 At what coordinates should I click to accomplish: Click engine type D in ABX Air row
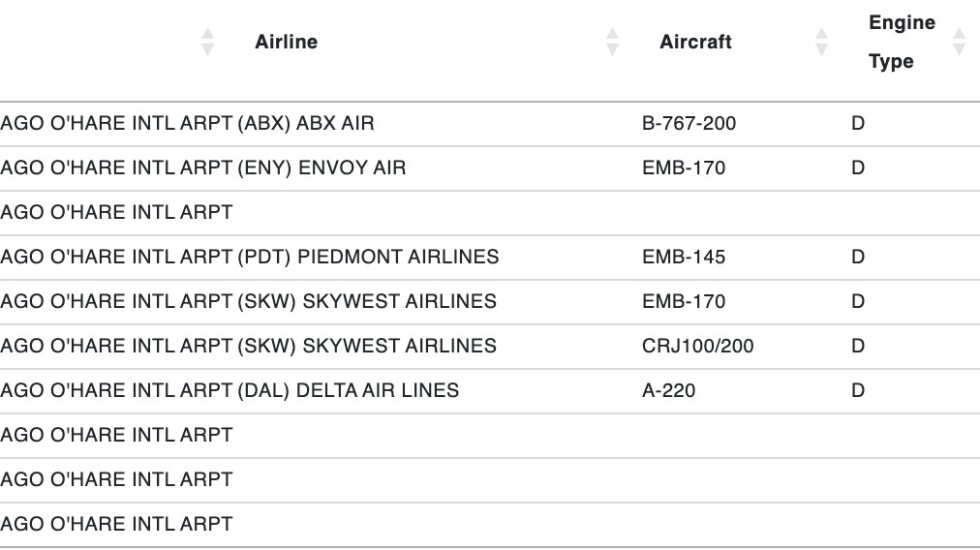coord(857,124)
